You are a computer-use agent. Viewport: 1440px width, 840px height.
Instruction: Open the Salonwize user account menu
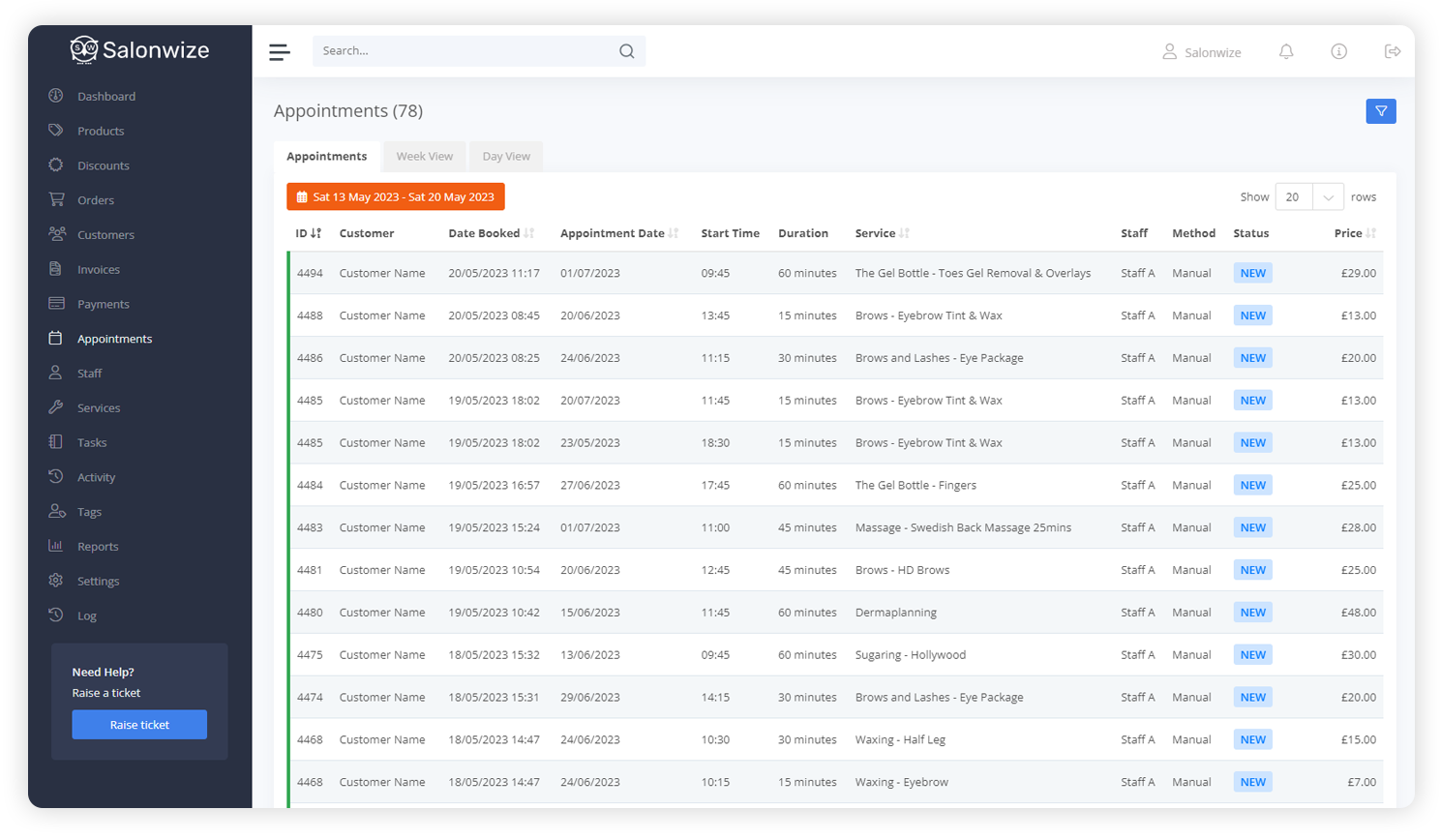pos(1201,52)
